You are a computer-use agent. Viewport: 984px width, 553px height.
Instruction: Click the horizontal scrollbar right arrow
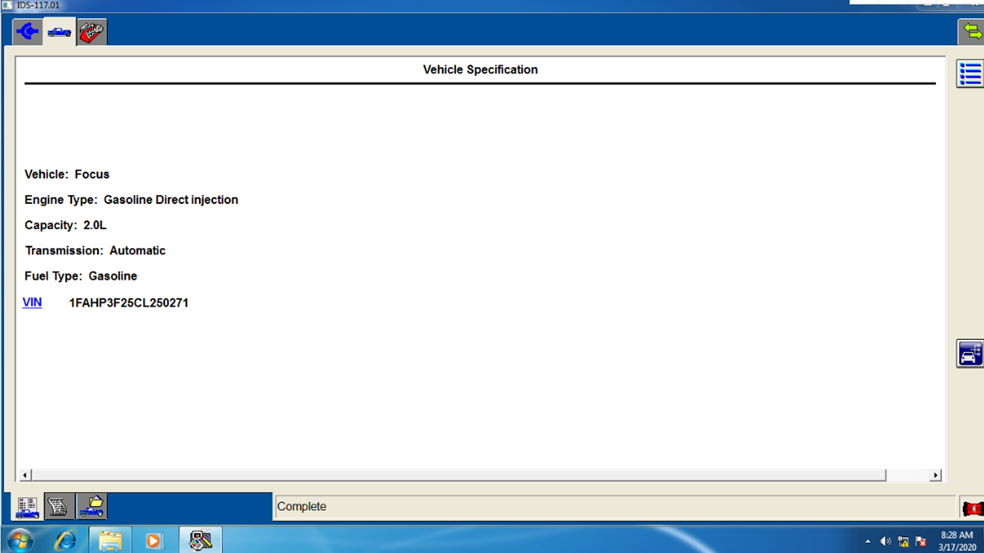pyautogui.click(x=935, y=475)
